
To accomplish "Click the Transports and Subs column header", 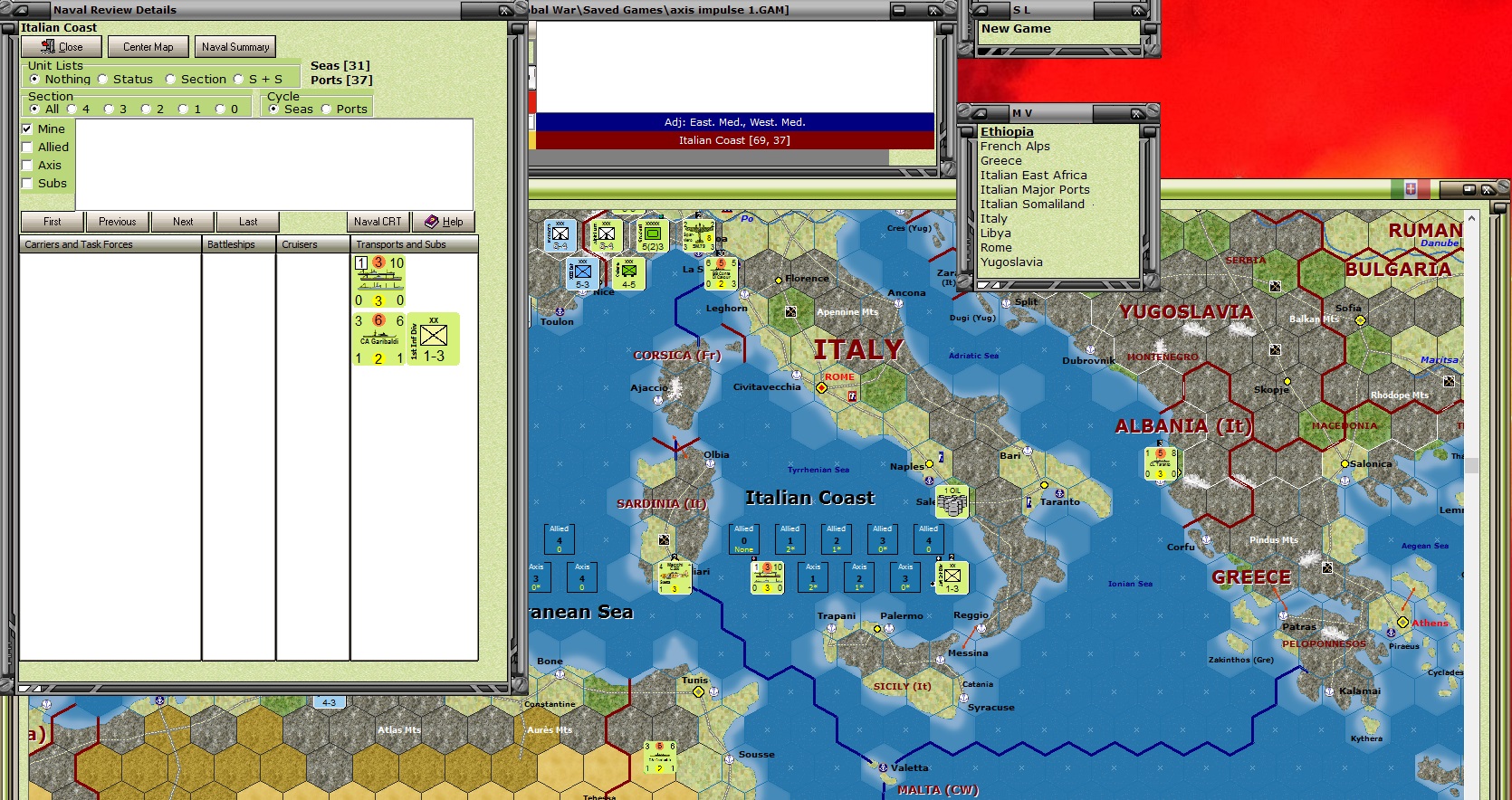I will click(x=415, y=244).
